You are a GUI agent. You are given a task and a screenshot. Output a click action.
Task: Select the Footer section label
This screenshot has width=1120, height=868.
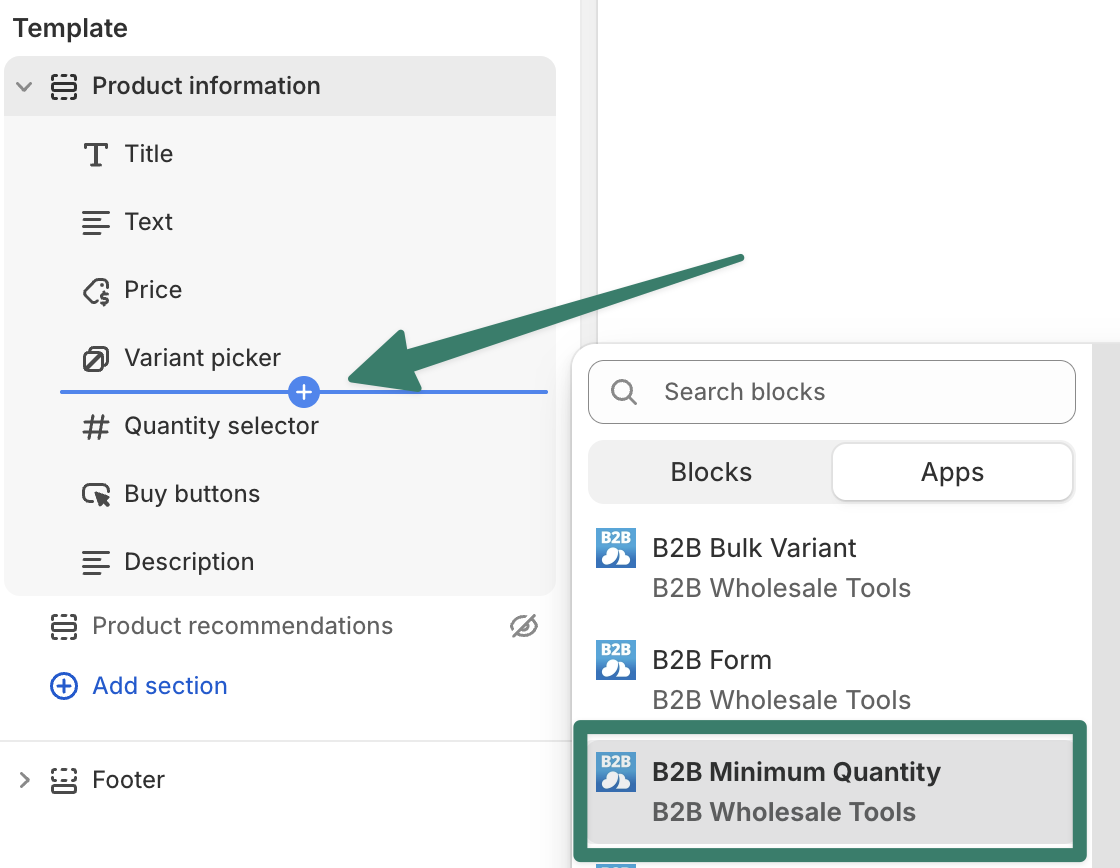point(129,779)
